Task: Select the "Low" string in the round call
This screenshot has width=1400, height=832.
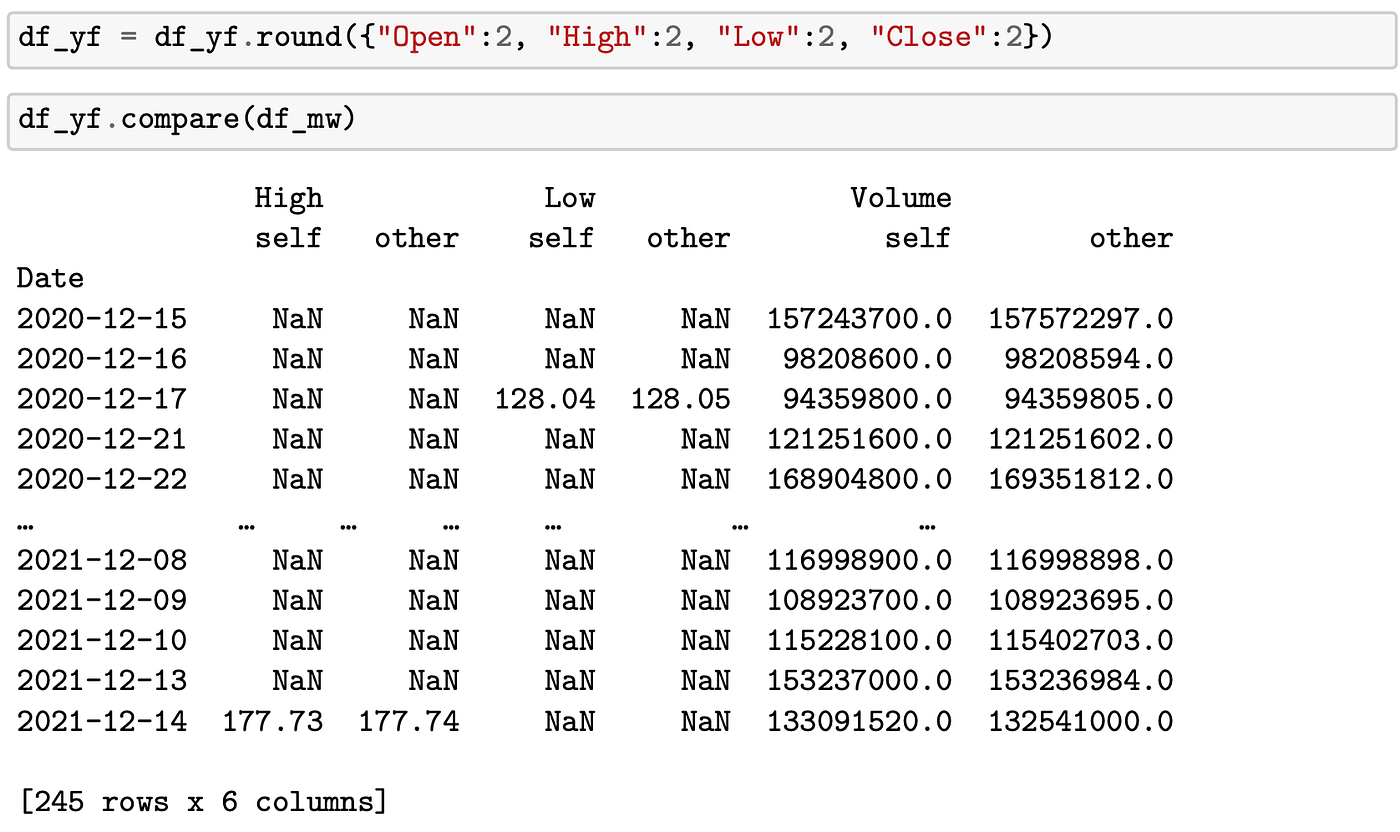Action: coord(755,36)
